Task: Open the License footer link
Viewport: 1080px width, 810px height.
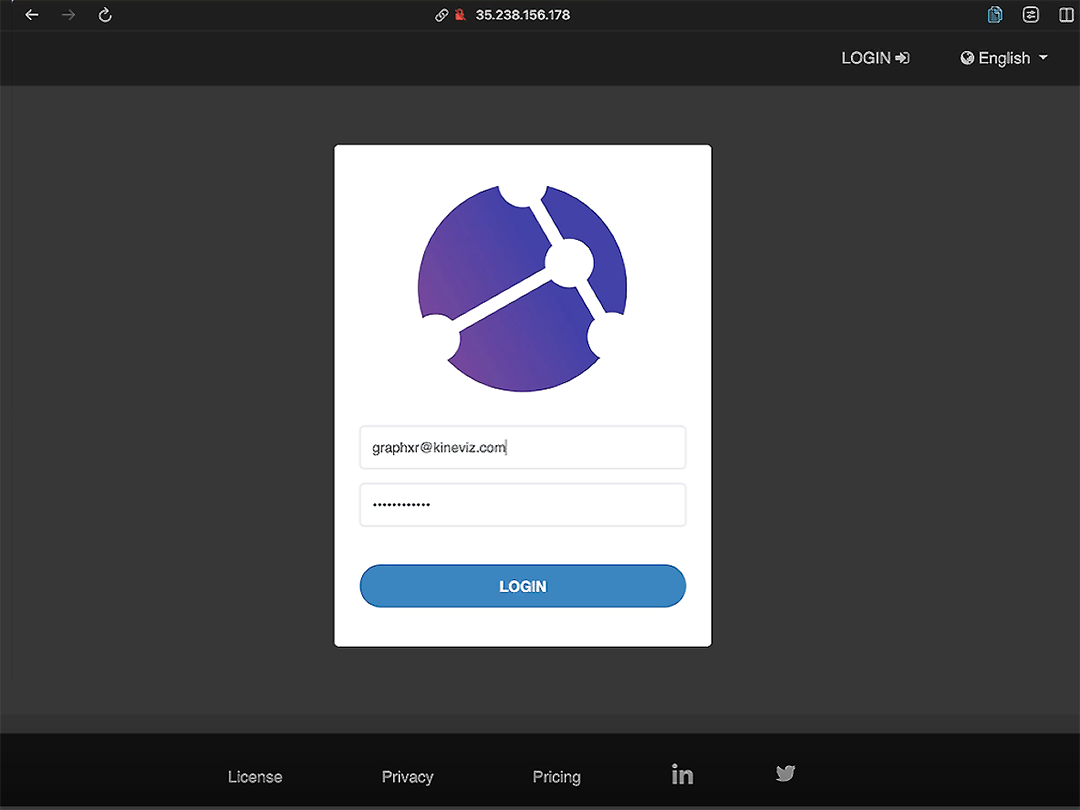Action: [255, 777]
